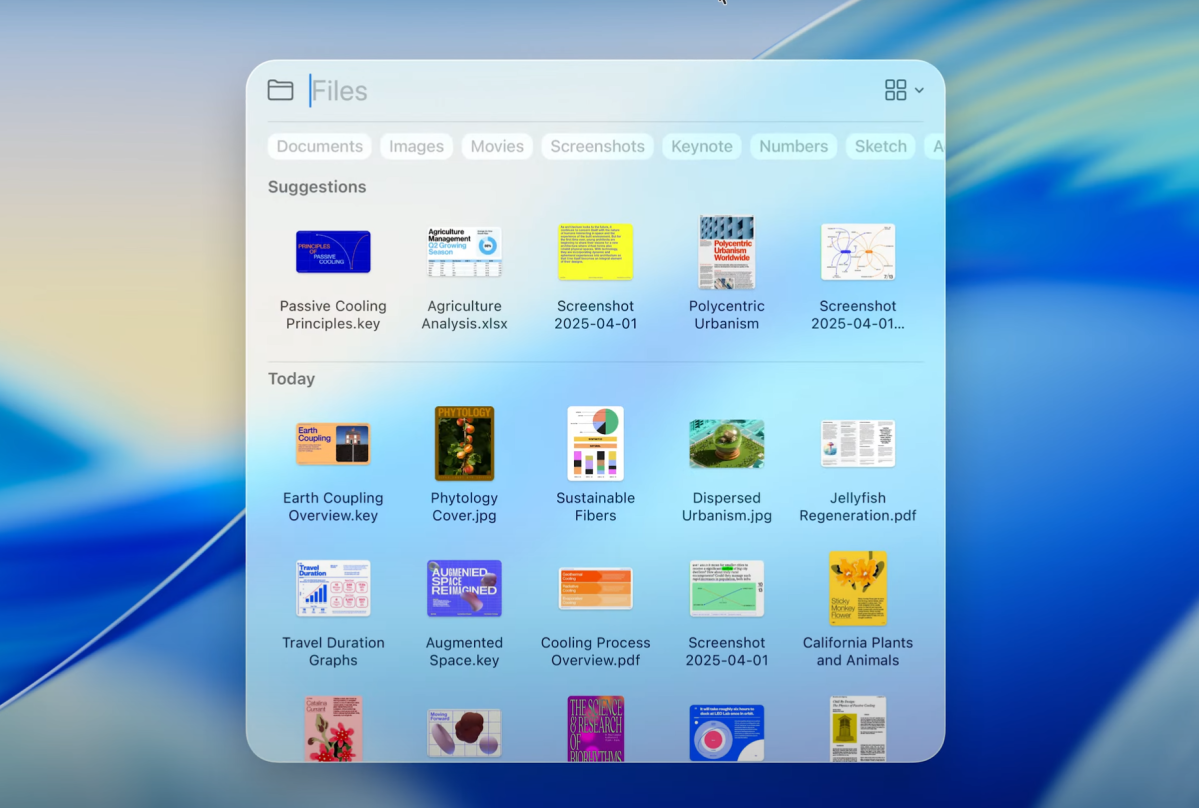Image resolution: width=1199 pixels, height=808 pixels.
Task: Filter by Movies chip
Action: click(x=497, y=146)
